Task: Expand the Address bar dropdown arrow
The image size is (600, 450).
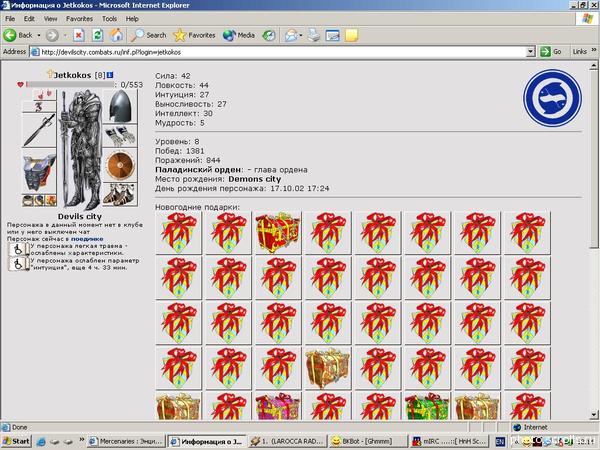Action: (530, 52)
